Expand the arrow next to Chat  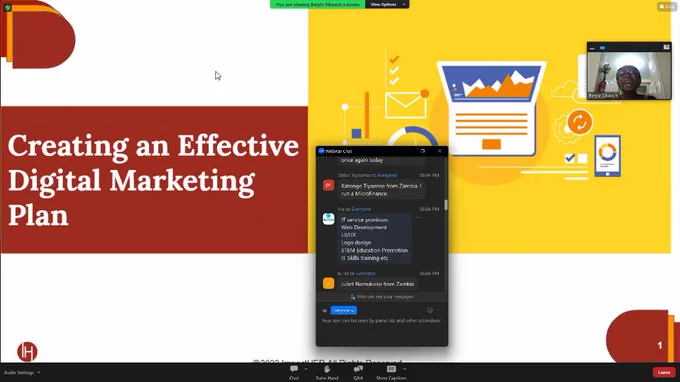coord(306,369)
